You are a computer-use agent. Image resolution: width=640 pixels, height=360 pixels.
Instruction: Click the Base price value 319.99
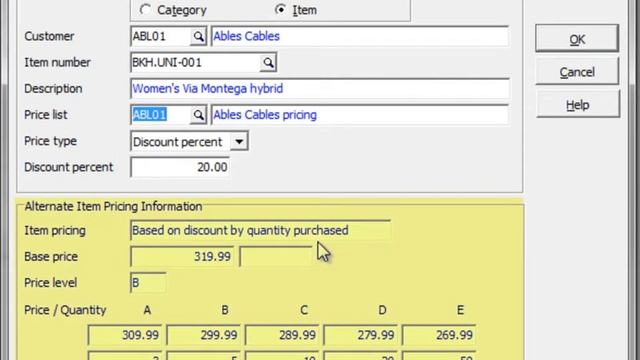pyautogui.click(x=182, y=256)
